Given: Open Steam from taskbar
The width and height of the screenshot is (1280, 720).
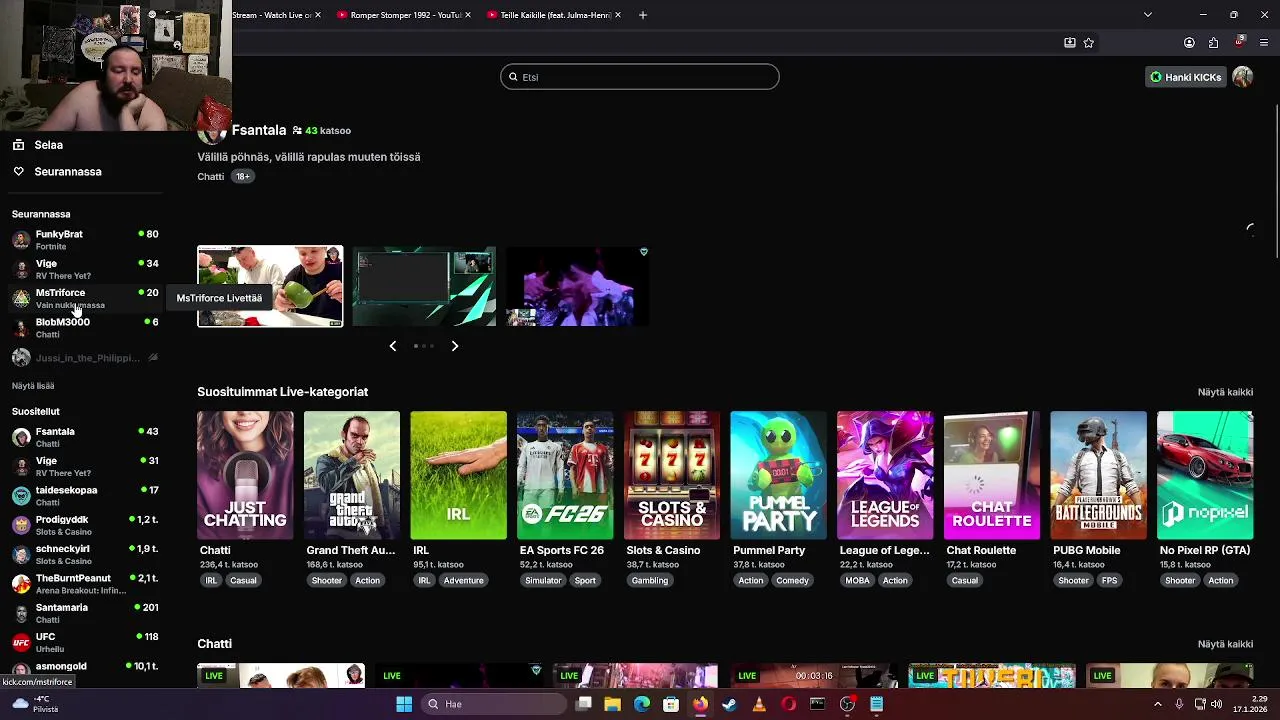Looking at the screenshot, I should (730, 704).
